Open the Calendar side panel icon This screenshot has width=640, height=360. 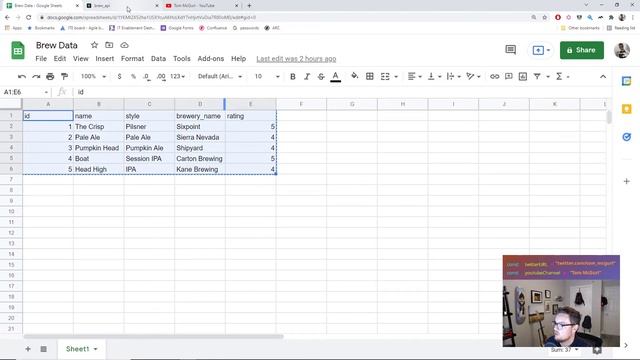click(x=627, y=81)
